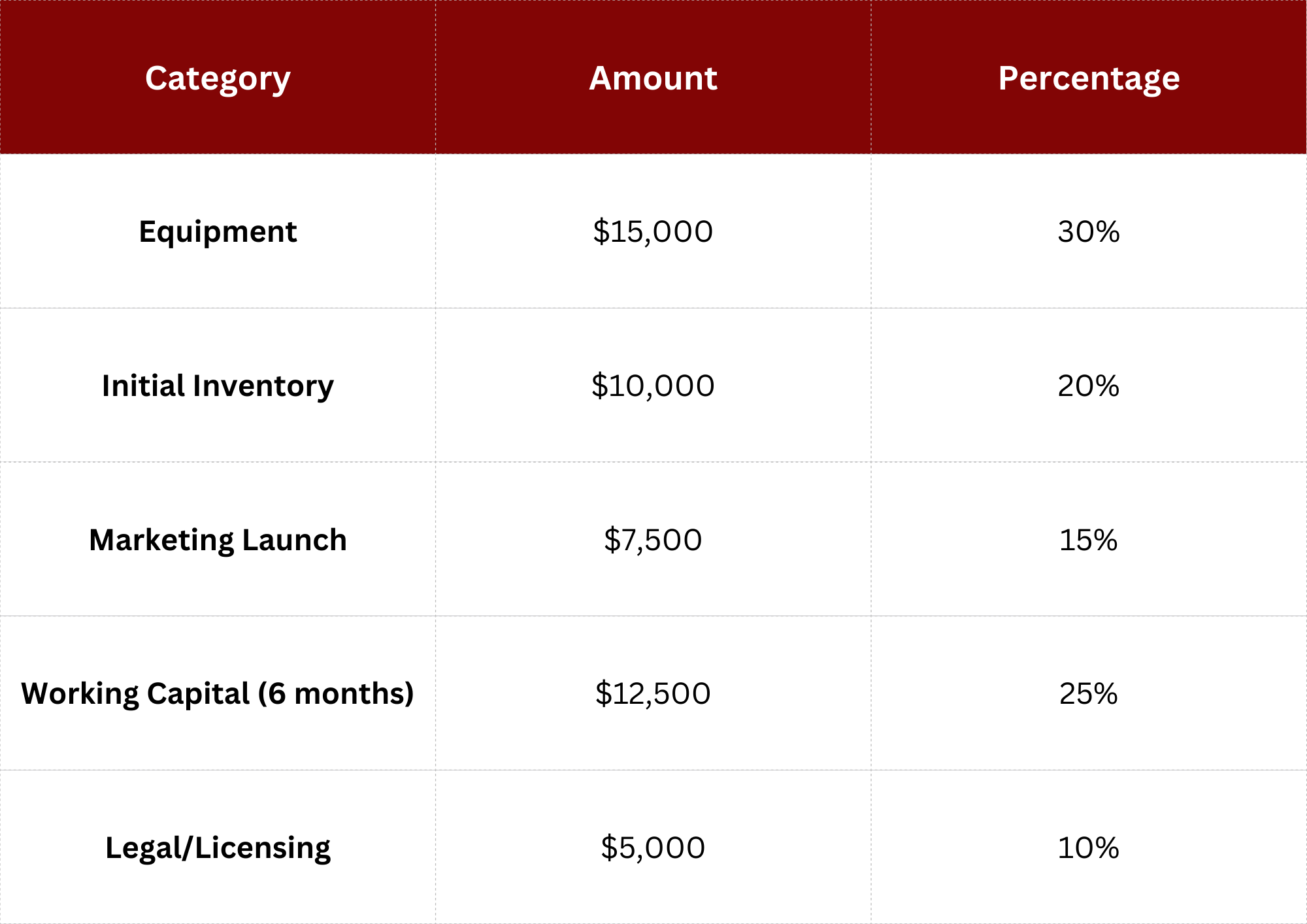Click the $7,500 amount cell

point(653,539)
